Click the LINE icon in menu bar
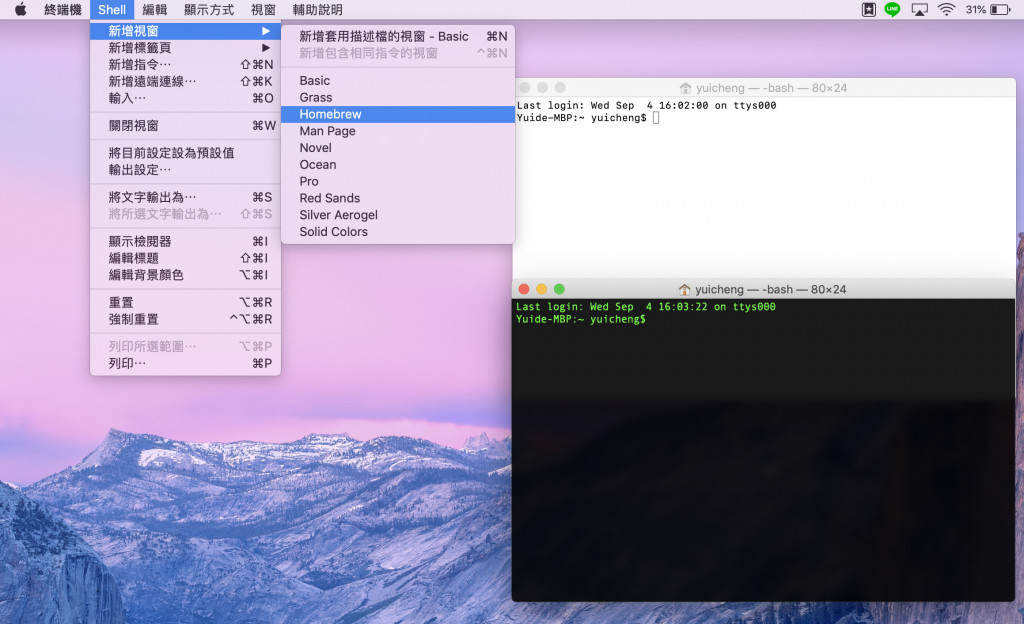1024x624 pixels. point(892,9)
